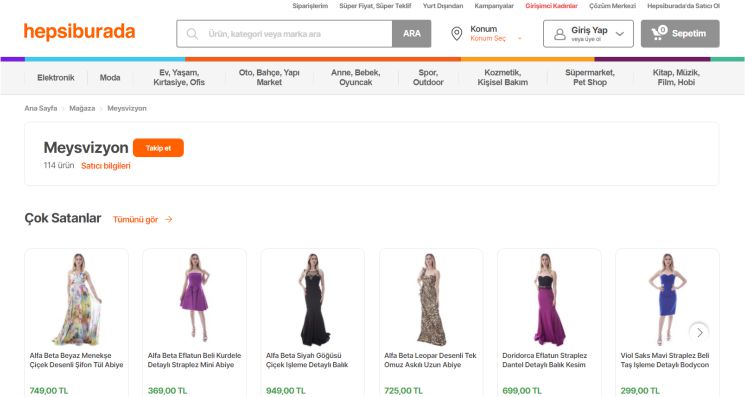Open Anne, Bebek, Oyuncak menu
This screenshot has height=397, width=745.
point(355,77)
